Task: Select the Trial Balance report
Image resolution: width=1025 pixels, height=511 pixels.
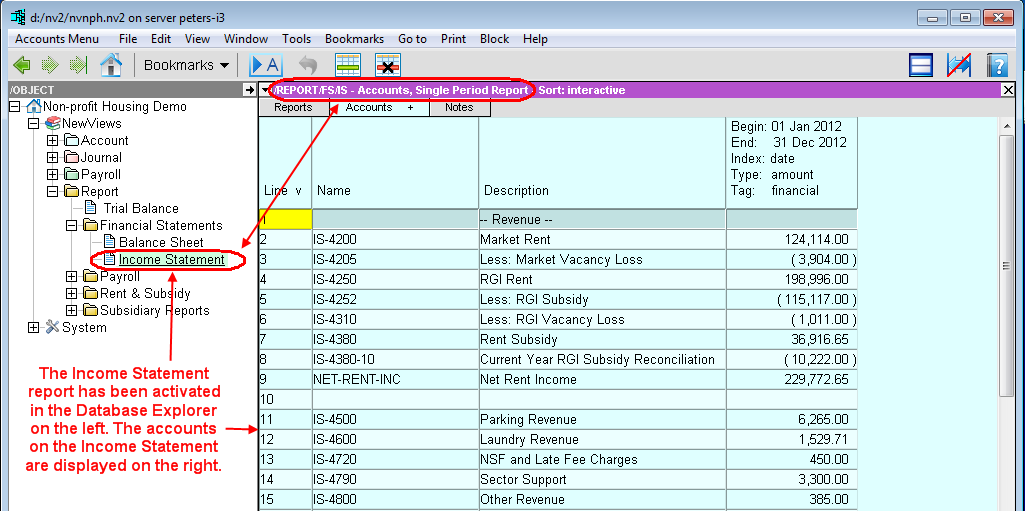Action: (x=140, y=209)
